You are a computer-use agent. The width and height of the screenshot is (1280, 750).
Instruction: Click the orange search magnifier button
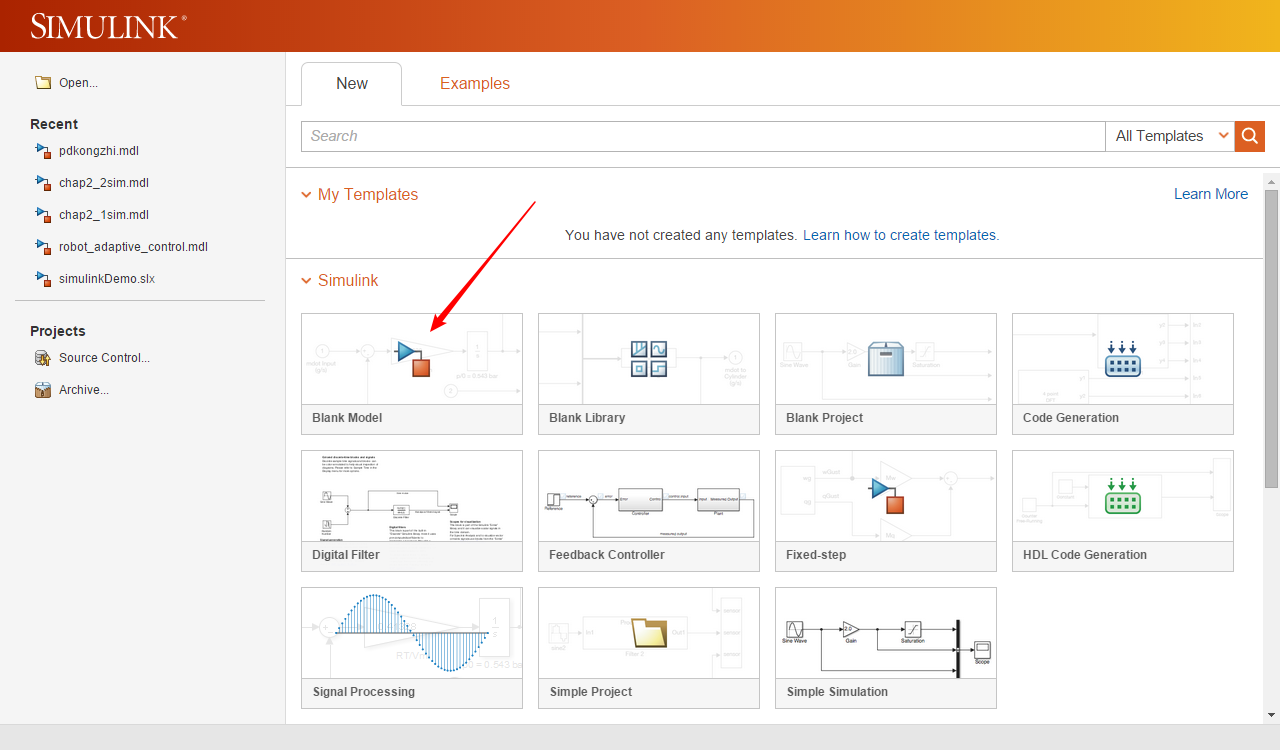pos(1249,136)
